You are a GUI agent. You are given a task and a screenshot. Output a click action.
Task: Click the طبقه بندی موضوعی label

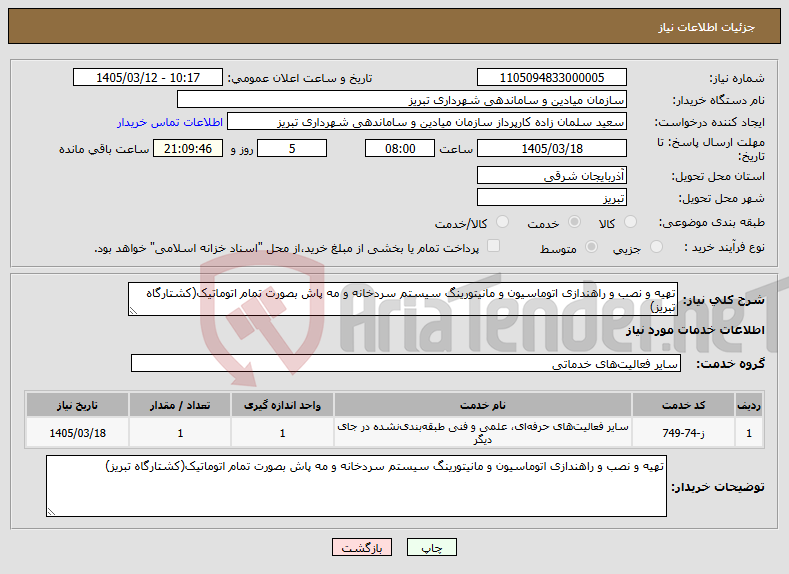[x=712, y=222]
